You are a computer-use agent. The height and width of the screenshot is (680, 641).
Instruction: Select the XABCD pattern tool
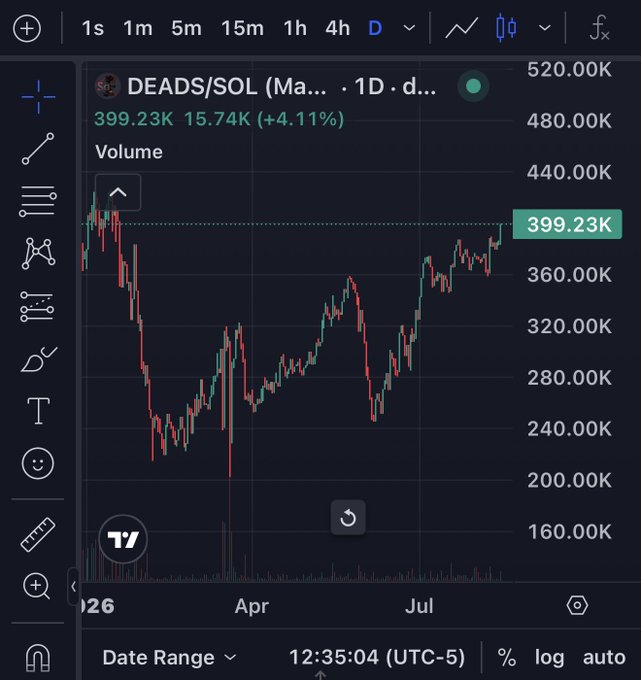[x=38, y=253]
